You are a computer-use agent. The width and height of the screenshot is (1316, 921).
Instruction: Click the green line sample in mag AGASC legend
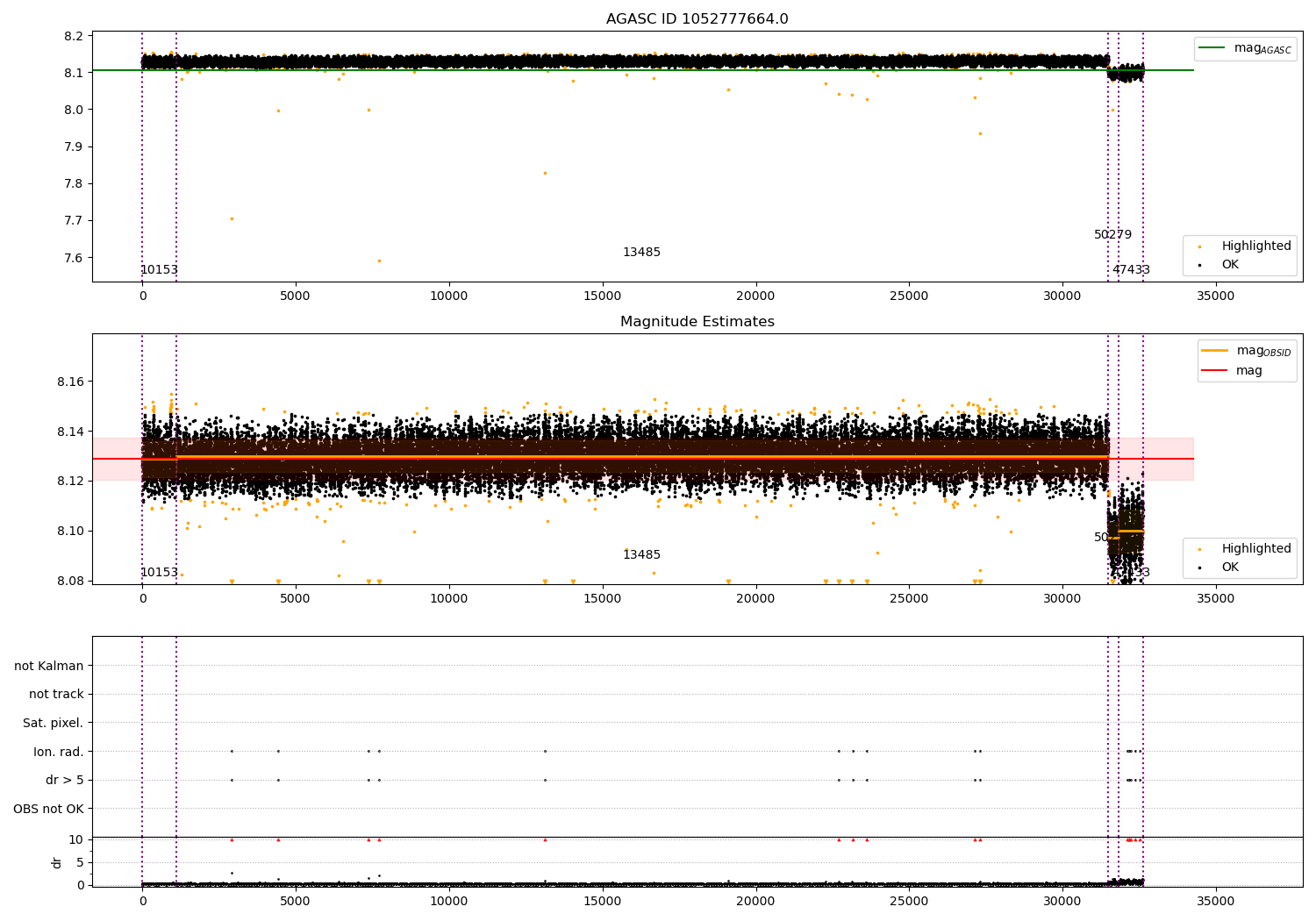point(1212,48)
